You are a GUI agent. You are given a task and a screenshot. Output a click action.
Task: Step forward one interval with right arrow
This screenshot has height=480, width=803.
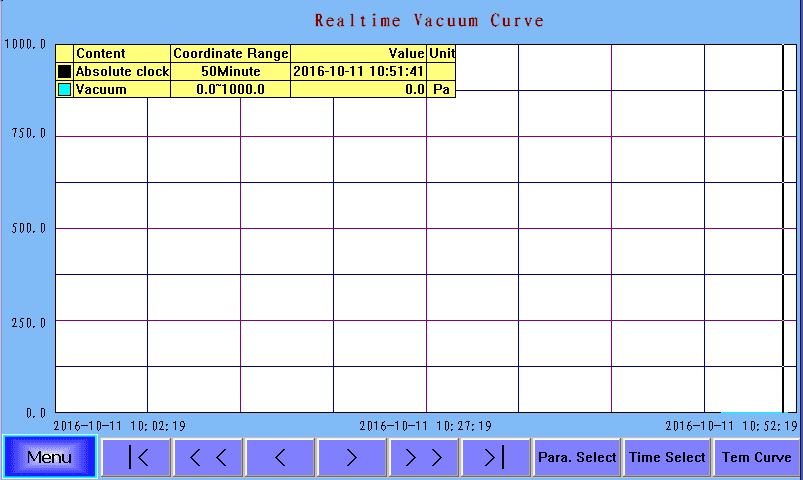[352, 458]
